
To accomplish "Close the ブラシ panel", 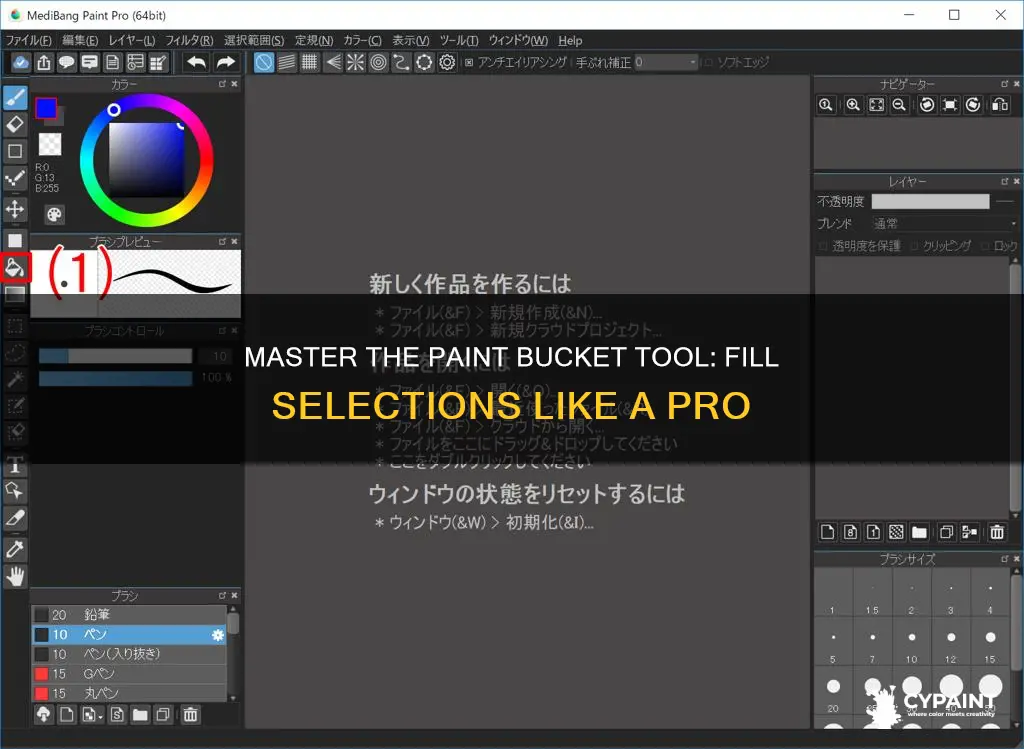I will [234, 596].
